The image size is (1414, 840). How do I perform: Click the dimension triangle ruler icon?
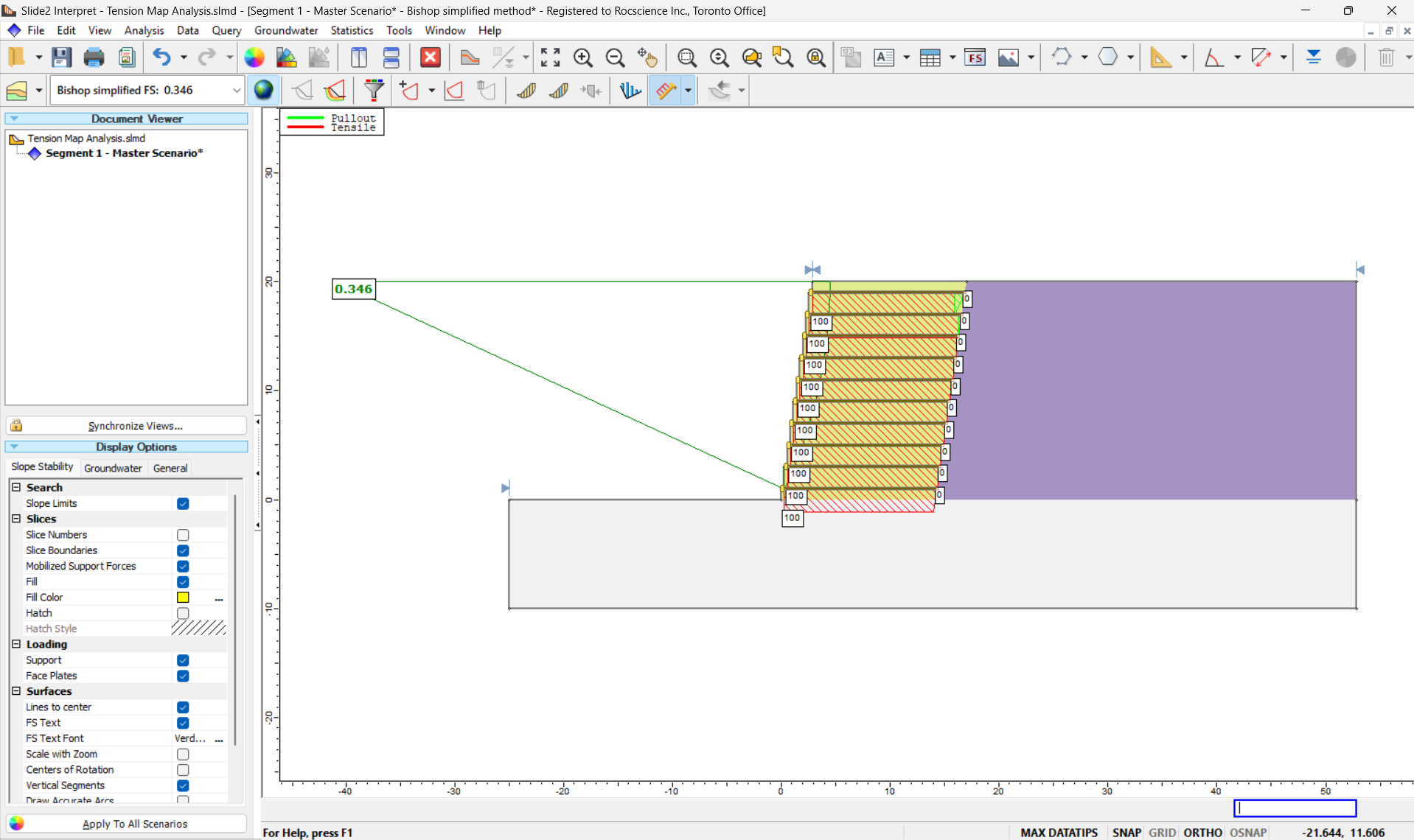coord(1160,57)
